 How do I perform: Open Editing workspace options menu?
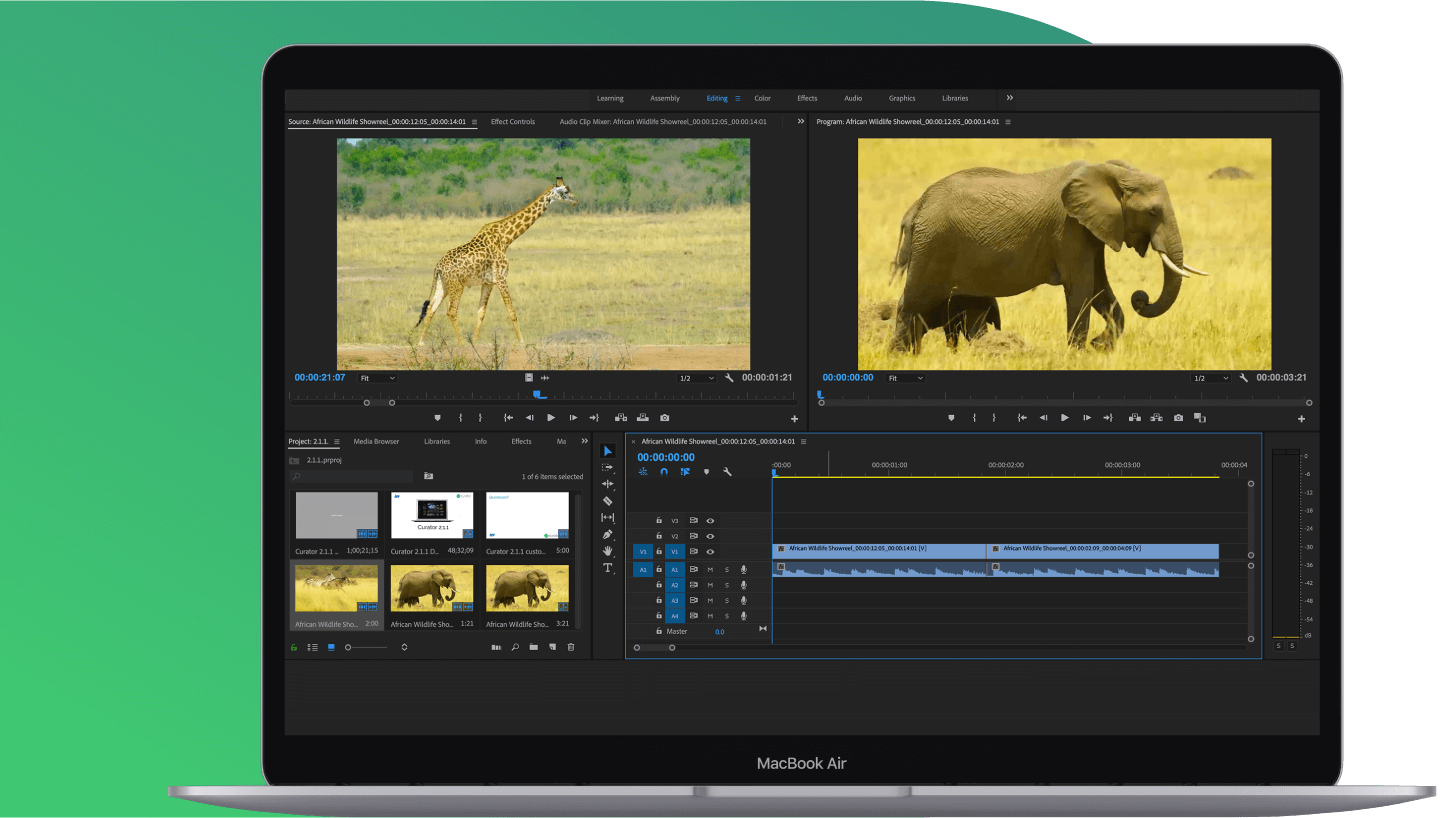738,98
